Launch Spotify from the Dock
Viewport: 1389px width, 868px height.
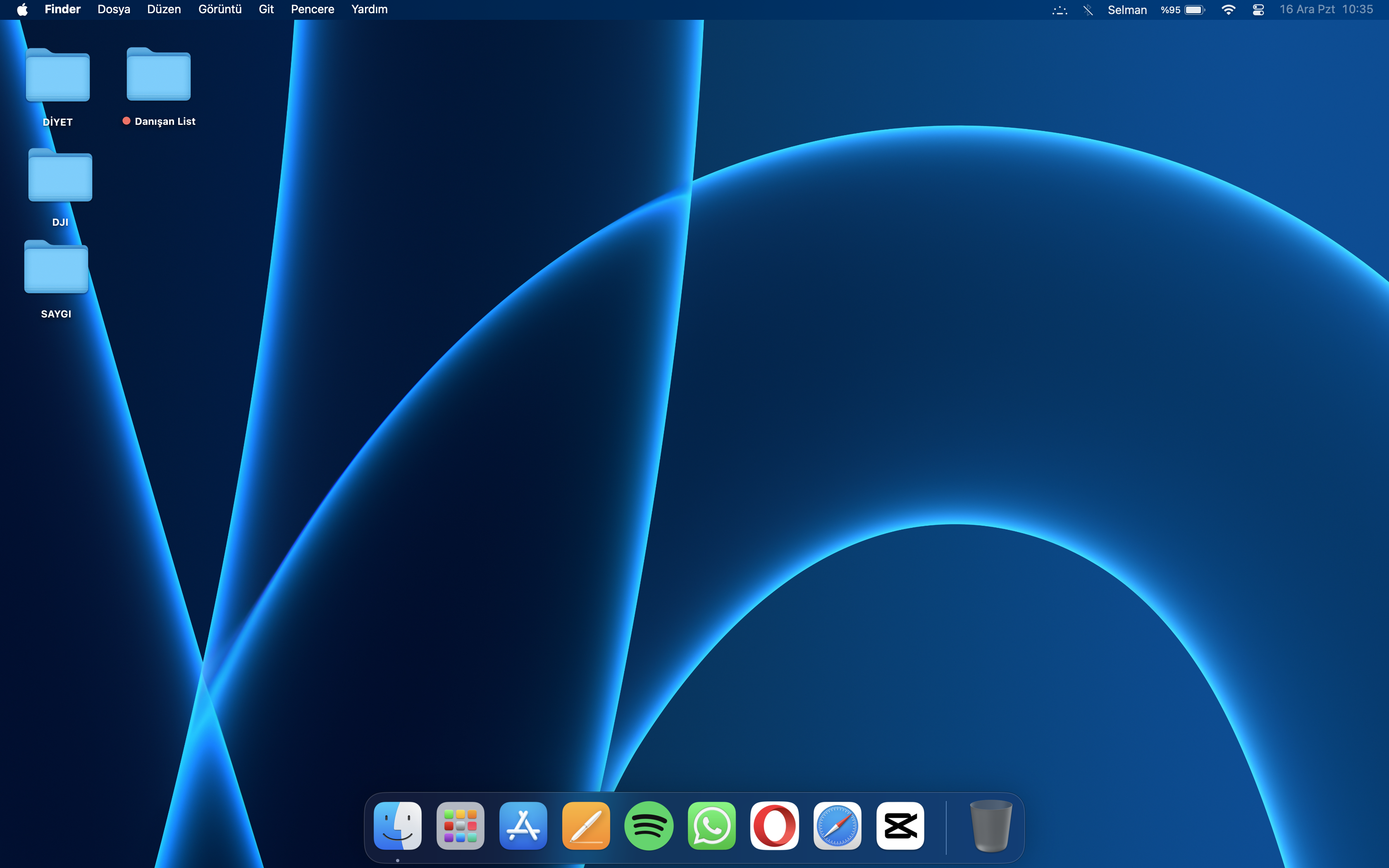(x=649, y=825)
